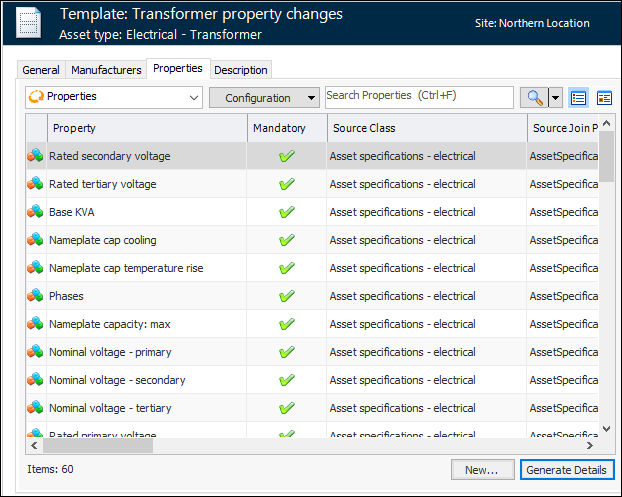Toggle Mandatory check for Nameplate capacity: max
Viewport: 622px width, 497px height.
[287, 324]
